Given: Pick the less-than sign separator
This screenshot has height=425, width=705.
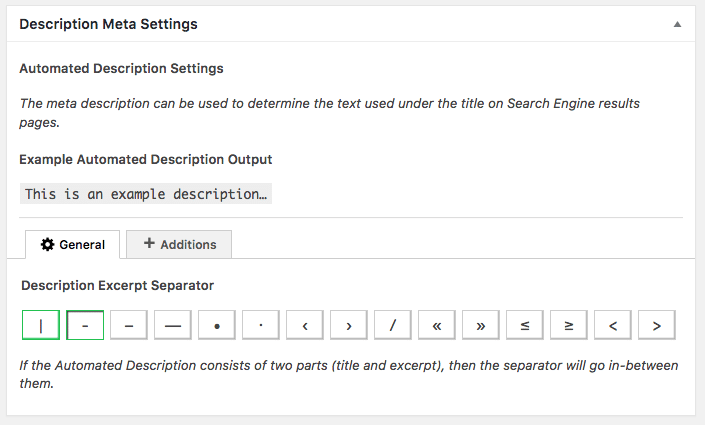Looking at the screenshot, I should pyautogui.click(x=613, y=325).
